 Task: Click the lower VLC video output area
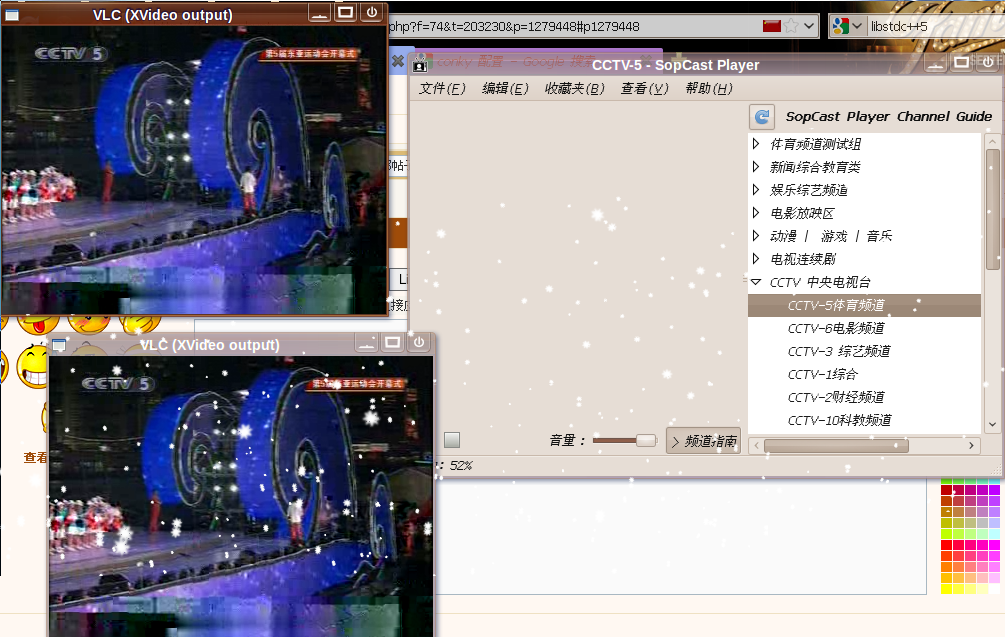point(241,497)
